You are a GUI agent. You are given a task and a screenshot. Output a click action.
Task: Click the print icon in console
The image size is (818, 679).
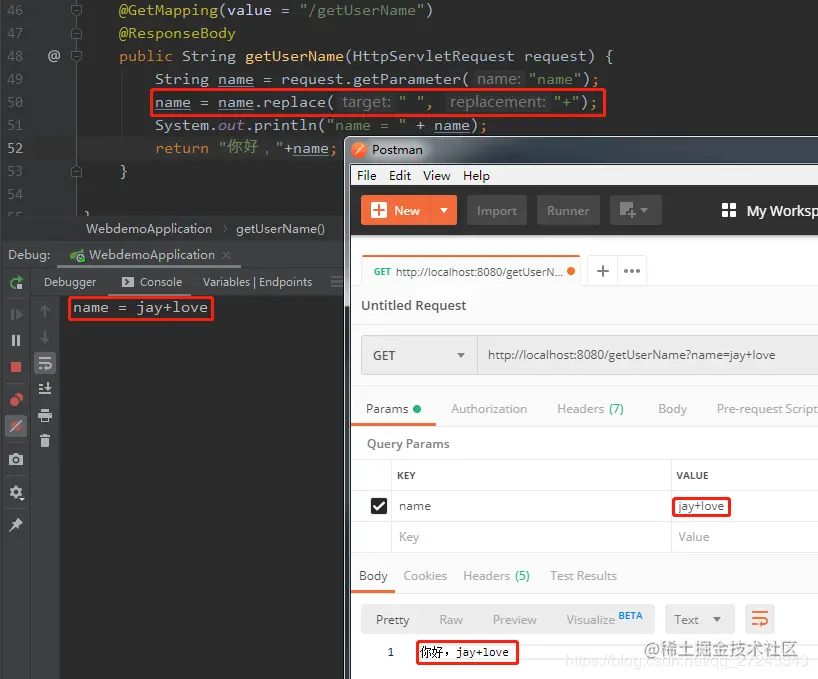tap(45, 415)
